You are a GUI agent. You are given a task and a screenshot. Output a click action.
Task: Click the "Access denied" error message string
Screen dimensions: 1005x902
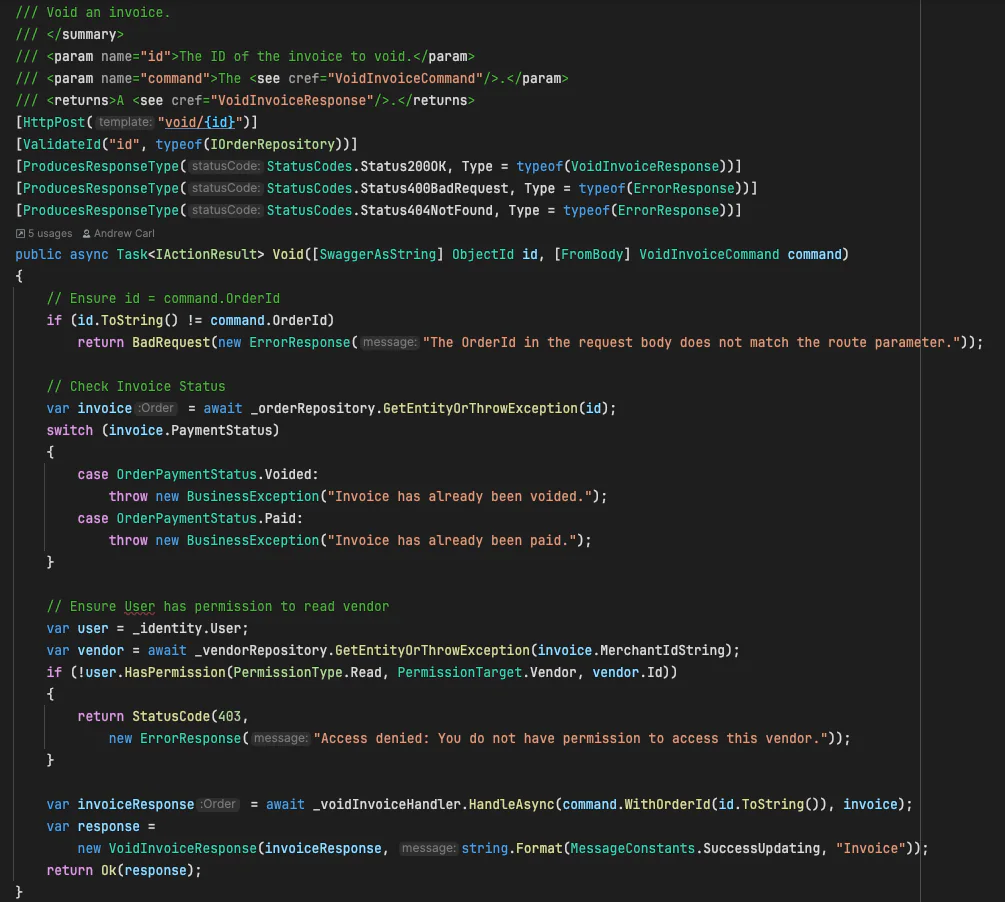click(570, 739)
